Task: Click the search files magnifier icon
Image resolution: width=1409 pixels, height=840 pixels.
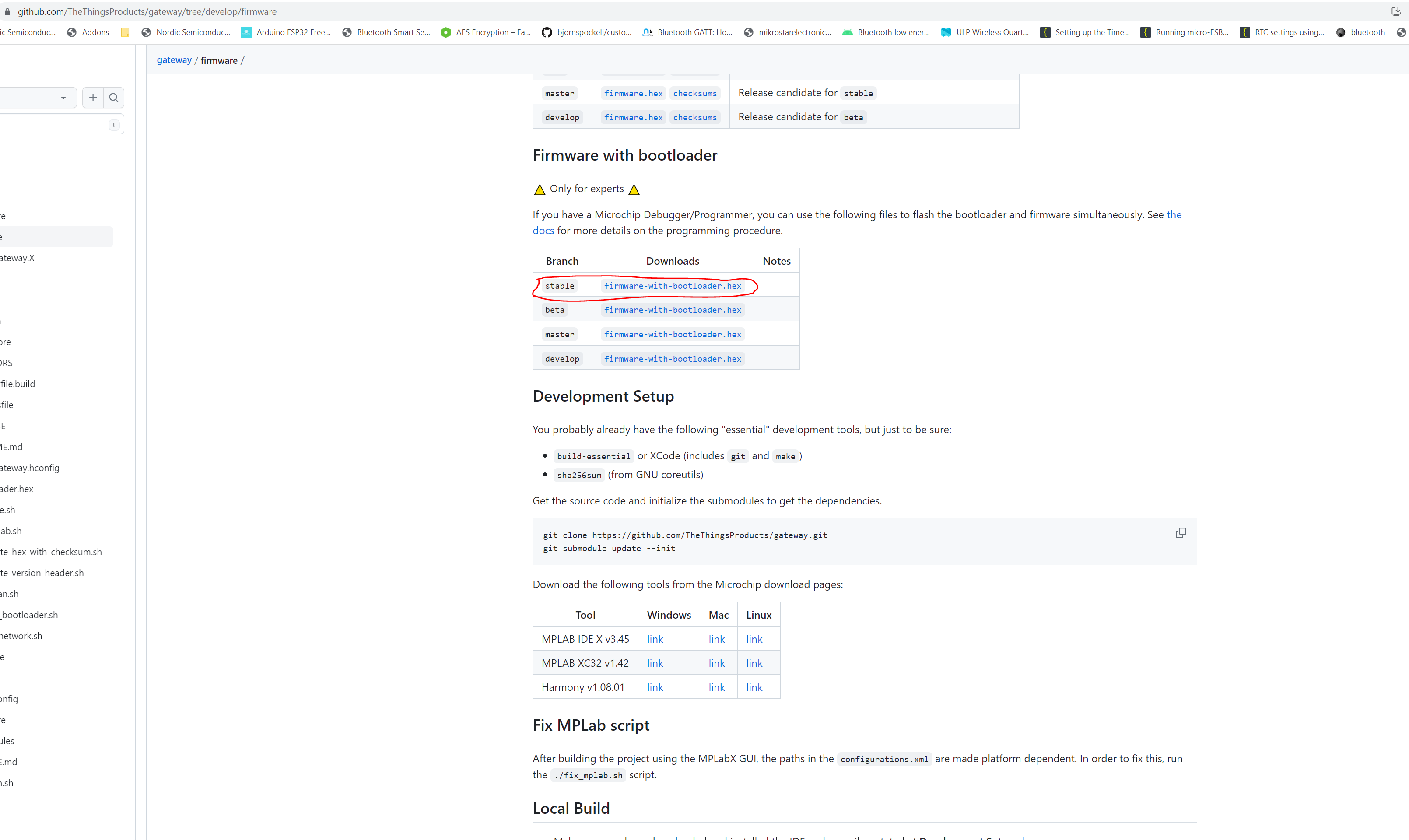Action: tap(114, 98)
